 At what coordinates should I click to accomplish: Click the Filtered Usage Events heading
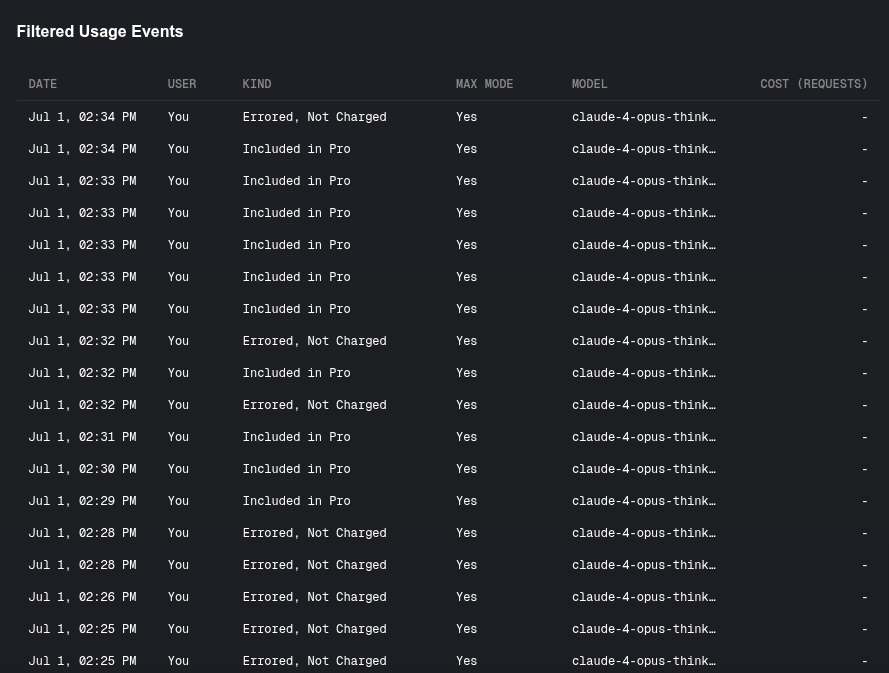tap(100, 32)
